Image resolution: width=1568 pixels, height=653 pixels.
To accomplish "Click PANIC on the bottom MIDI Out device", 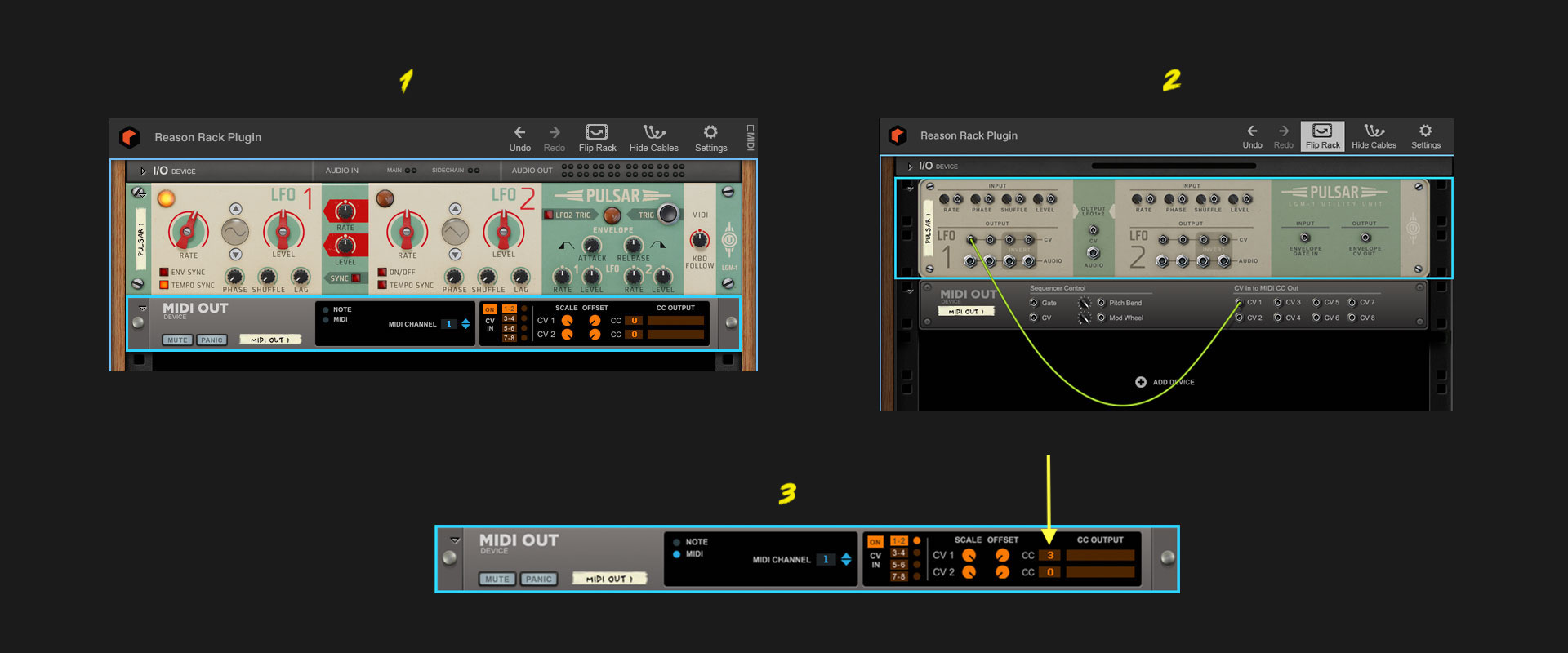I will (x=539, y=579).
